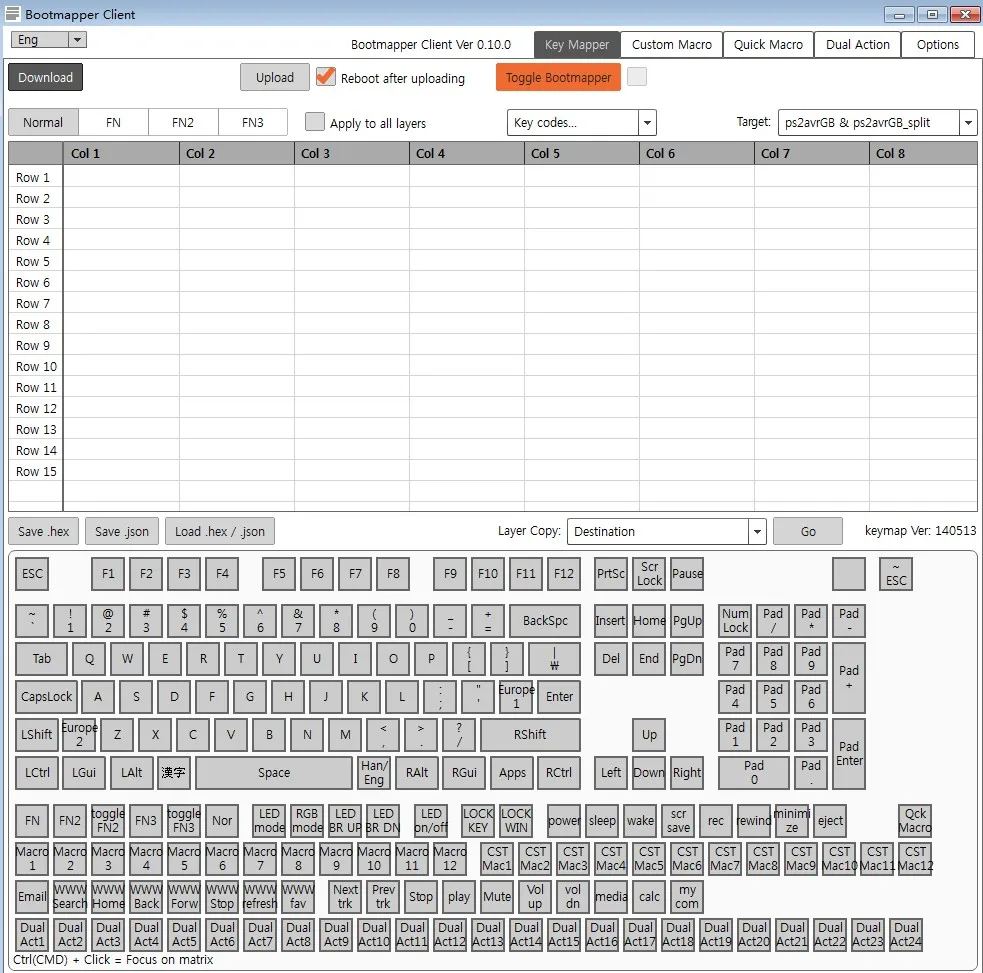Viewport: 983px width, 973px height.
Task: Select the LShift key
Action: [x=36, y=734]
